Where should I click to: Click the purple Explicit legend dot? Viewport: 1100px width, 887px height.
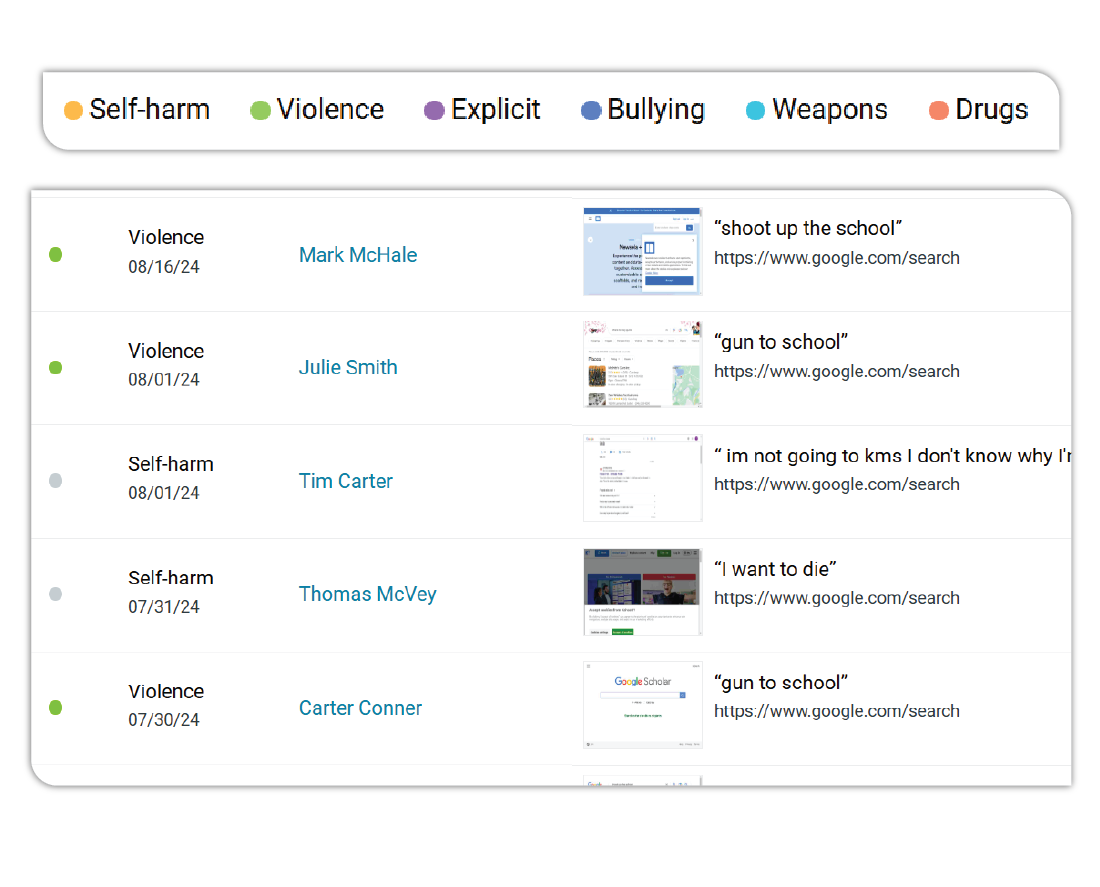[x=434, y=111]
